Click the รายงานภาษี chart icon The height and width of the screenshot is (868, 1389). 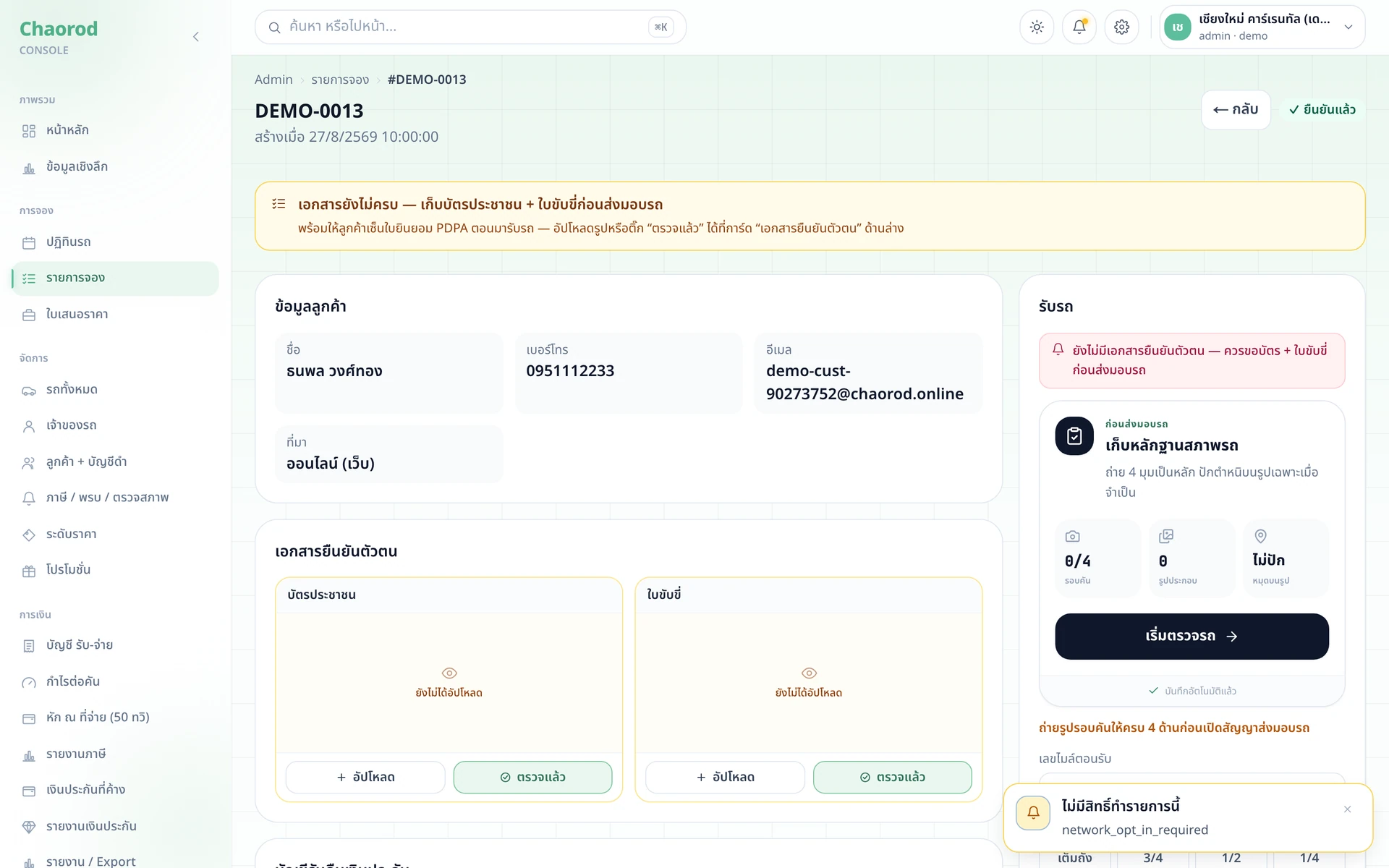tap(29, 755)
